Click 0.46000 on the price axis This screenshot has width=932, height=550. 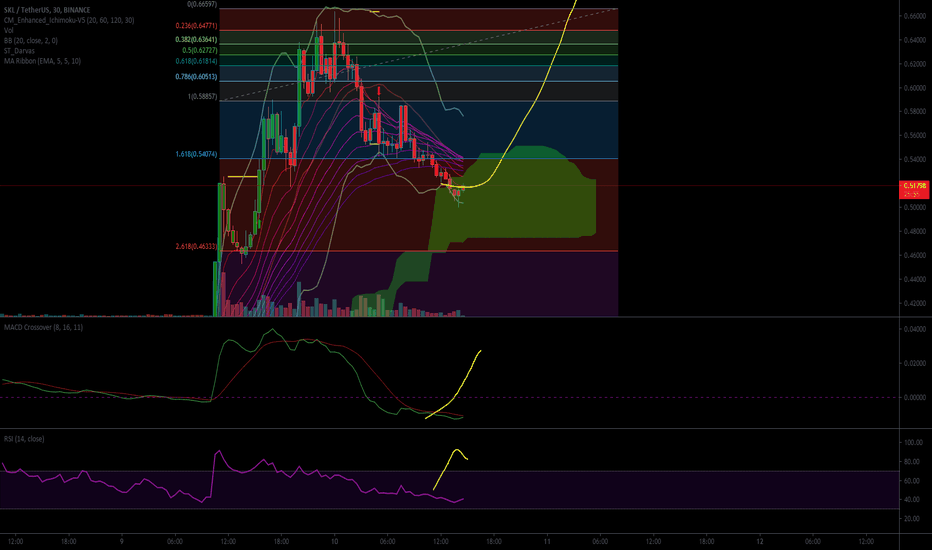pos(914,255)
